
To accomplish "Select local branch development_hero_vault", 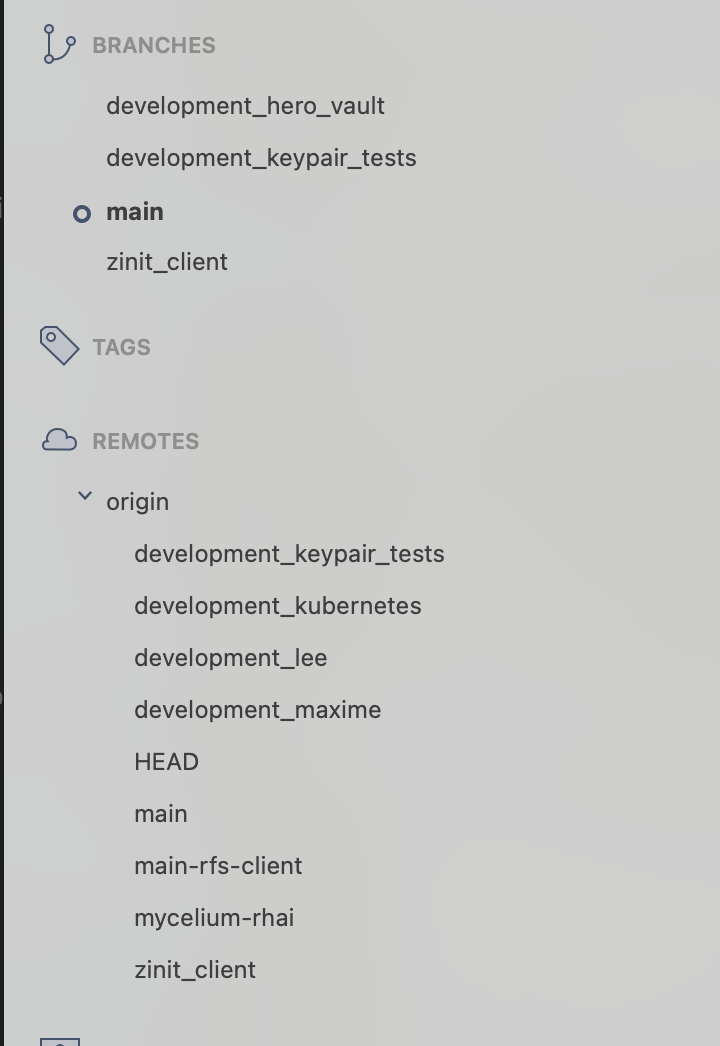I will pyautogui.click(x=245, y=106).
